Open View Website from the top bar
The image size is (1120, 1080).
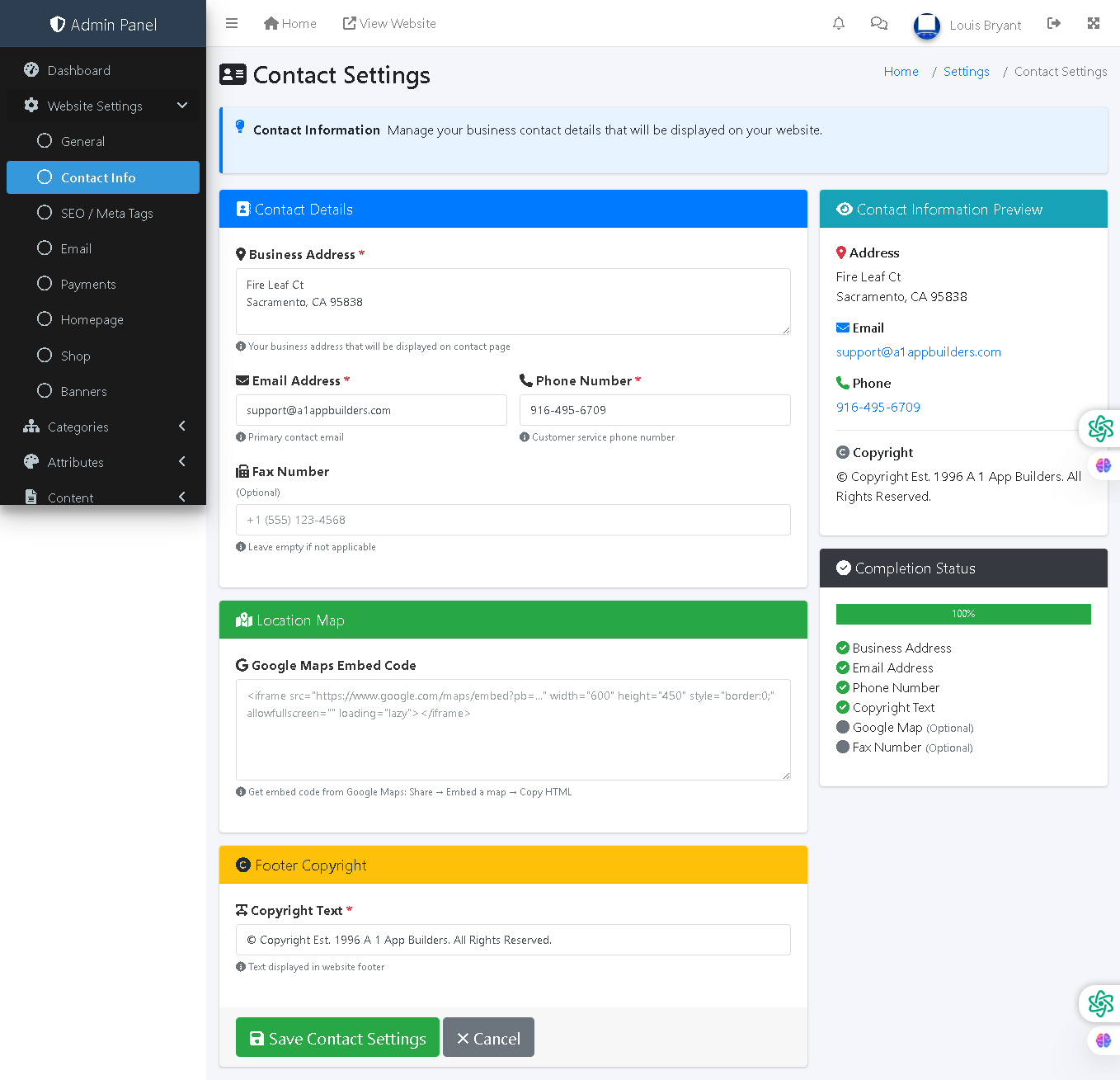pyautogui.click(x=389, y=23)
